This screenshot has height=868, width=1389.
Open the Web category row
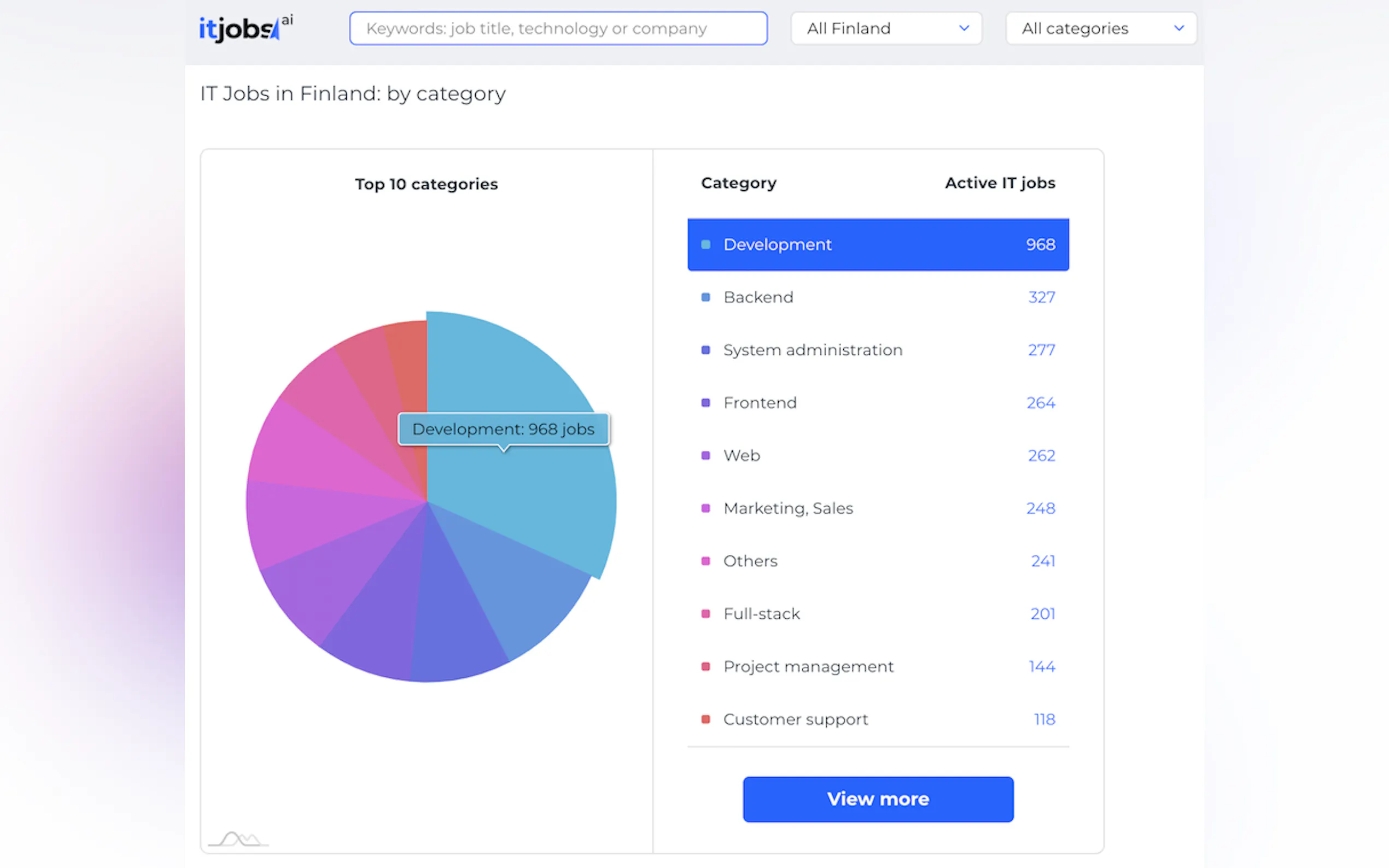click(x=878, y=456)
